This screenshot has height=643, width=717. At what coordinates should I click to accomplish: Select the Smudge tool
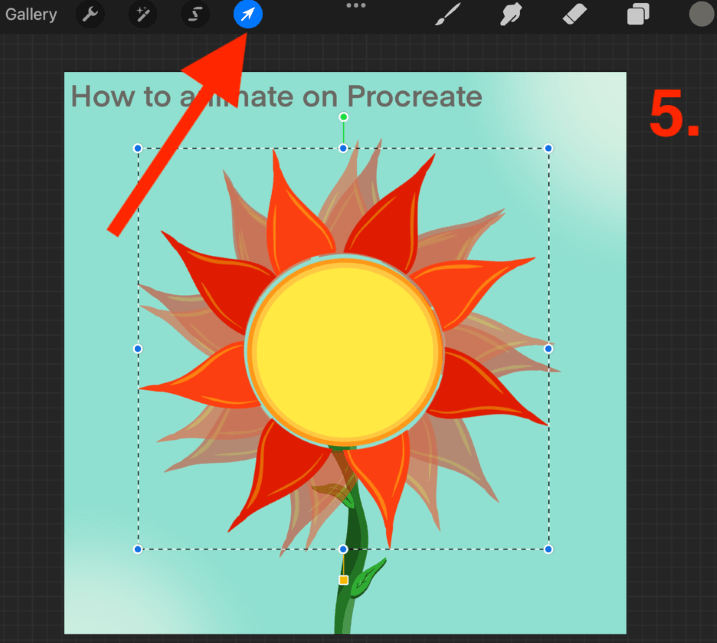pos(511,14)
